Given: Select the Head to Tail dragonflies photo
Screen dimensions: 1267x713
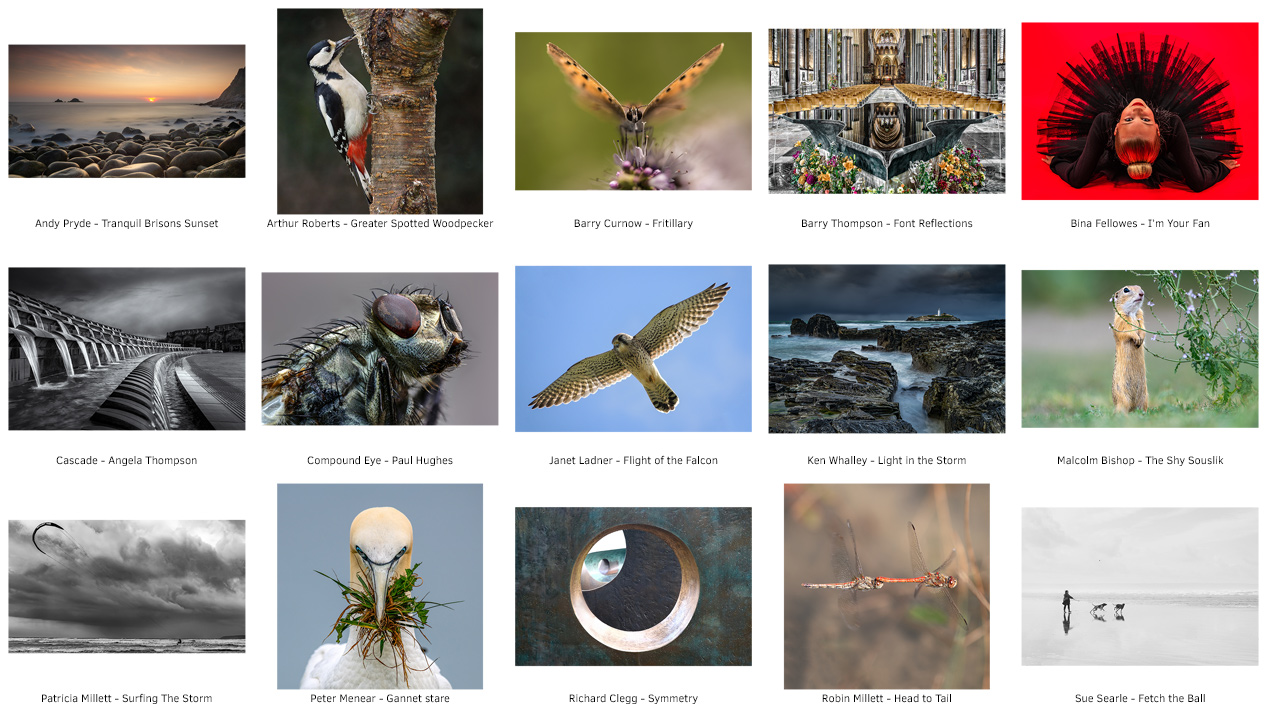Looking at the screenshot, I should coord(887,586).
